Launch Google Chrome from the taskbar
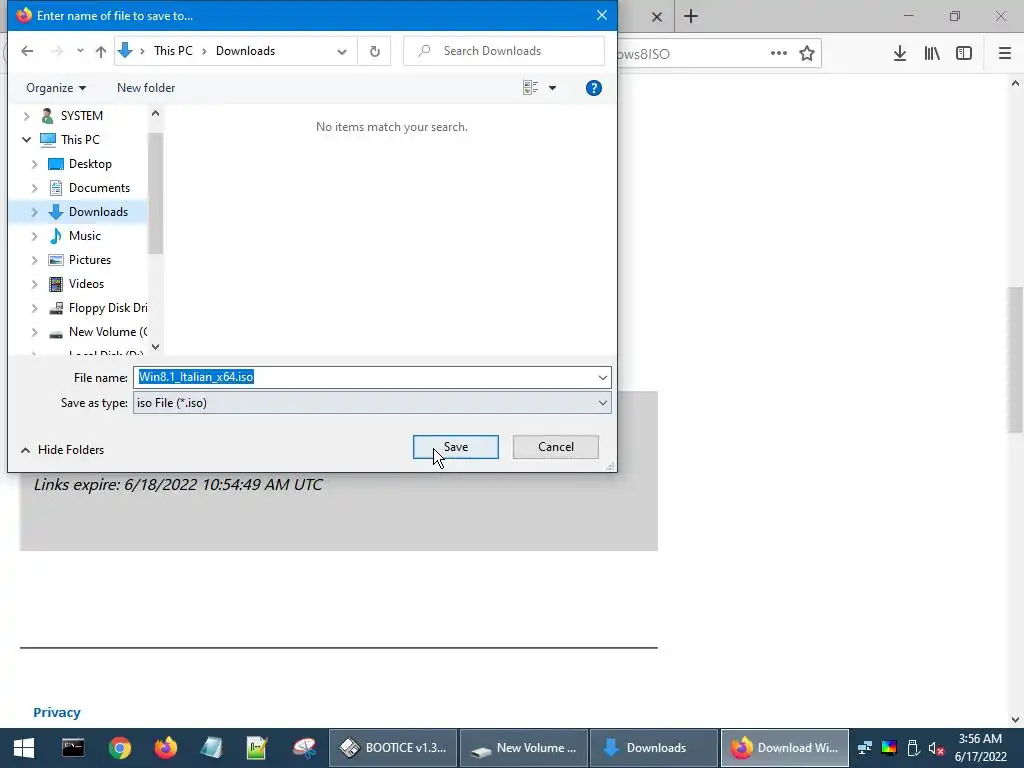Image resolution: width=1024 pixels, height=768 pixels. (120, 748)
